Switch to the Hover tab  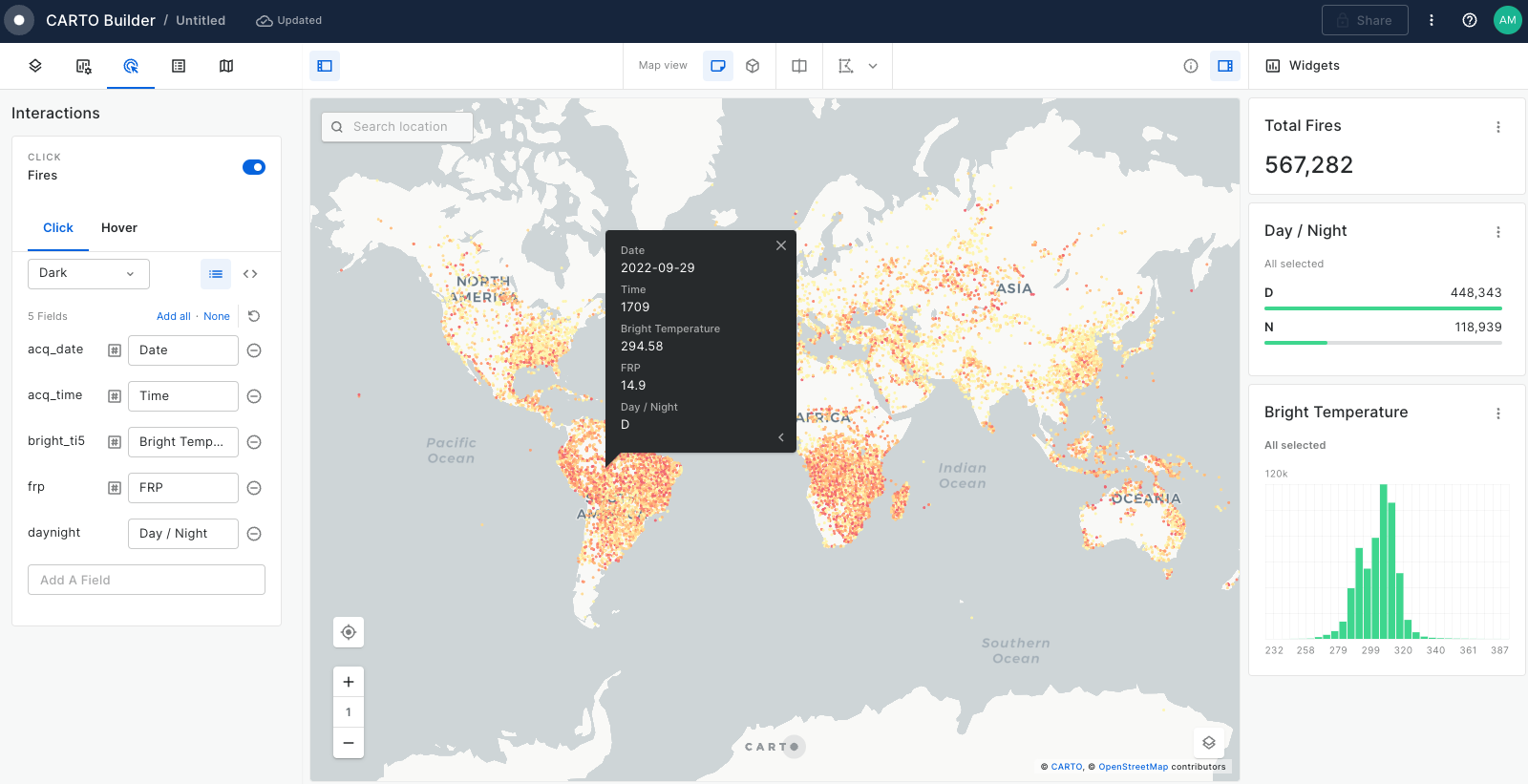pos(119,228)
